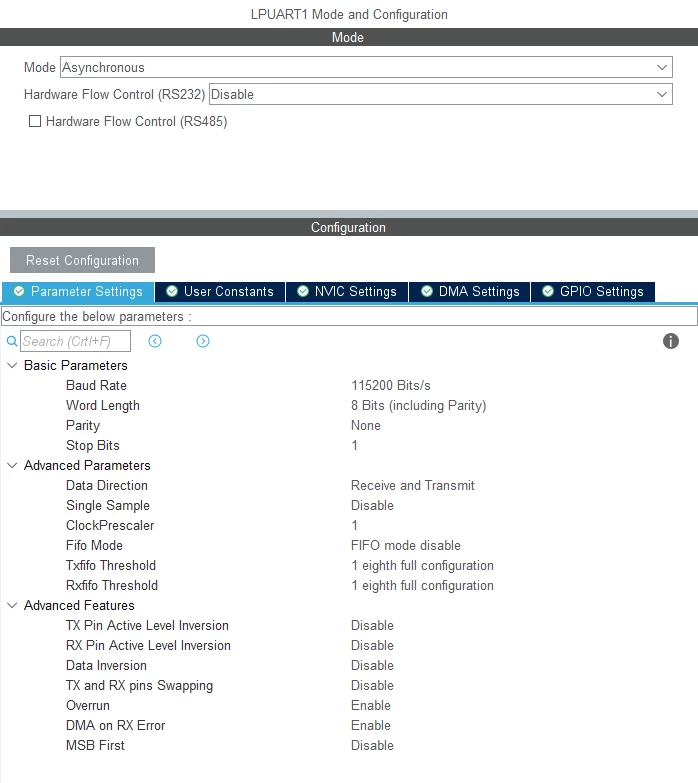The image size is (698, 783).
Task: Click the Parity value None
Action: click(366, 425)
